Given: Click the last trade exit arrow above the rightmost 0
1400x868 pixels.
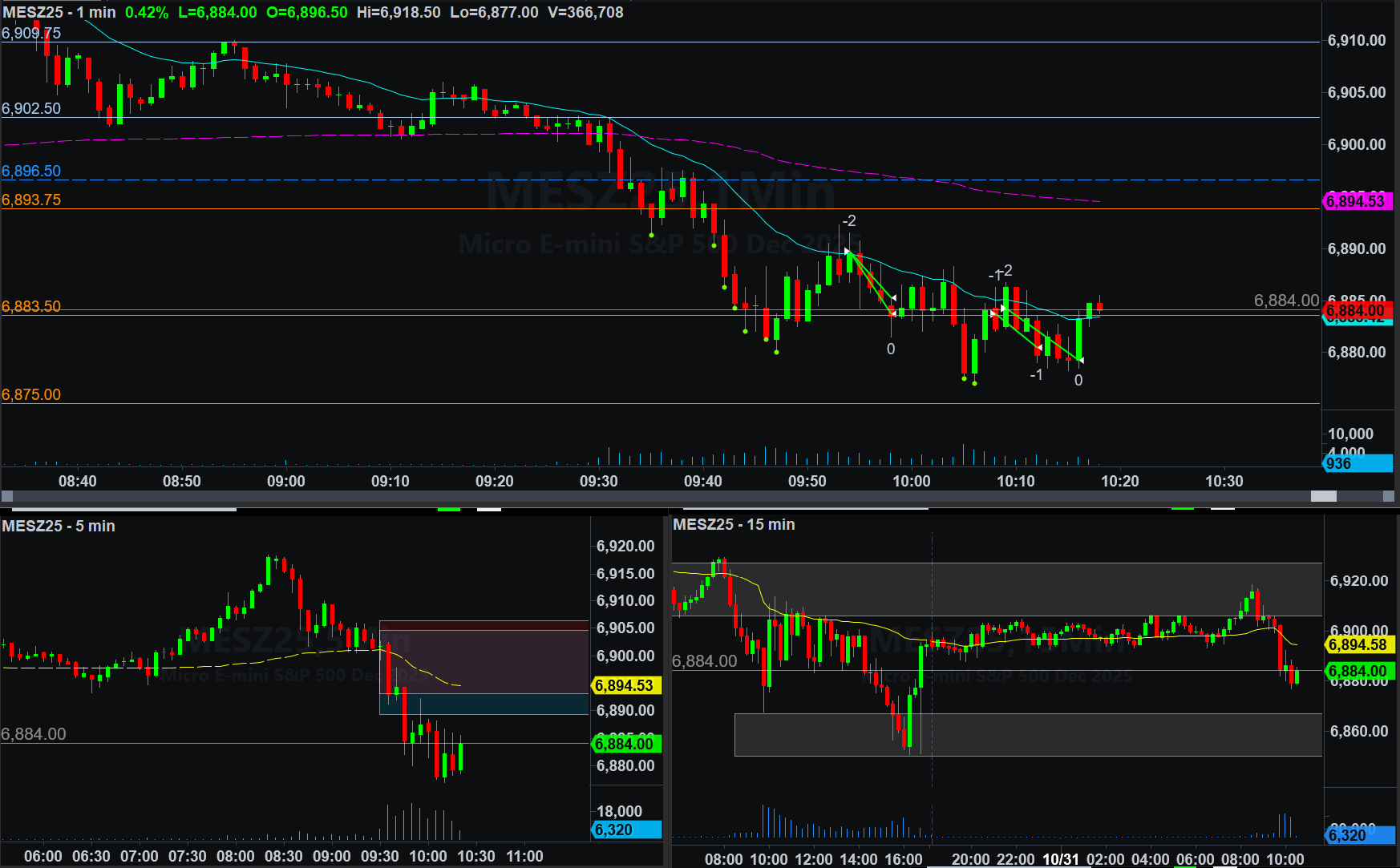Looking at the screenshot, I should [x=1080, y=360].
